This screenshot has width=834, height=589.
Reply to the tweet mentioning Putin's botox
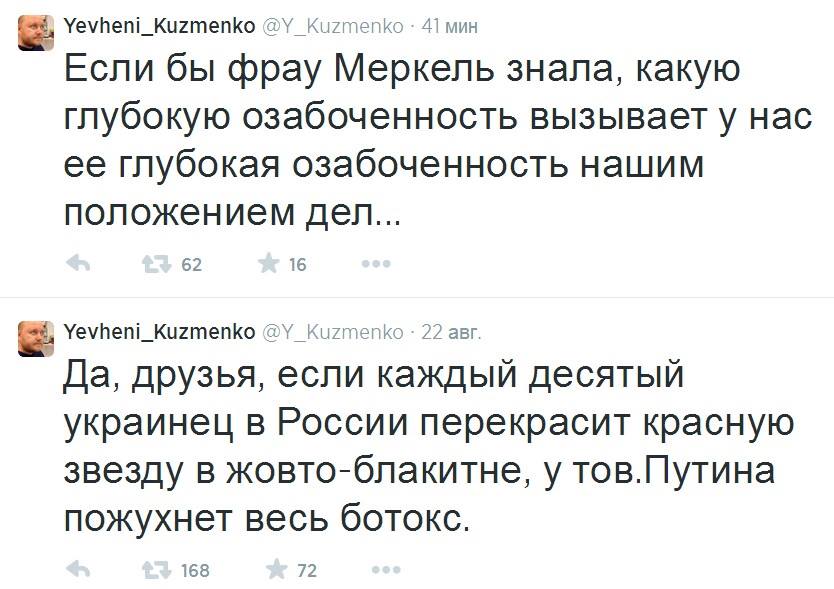pyautogui.click(x=77, y=570)
